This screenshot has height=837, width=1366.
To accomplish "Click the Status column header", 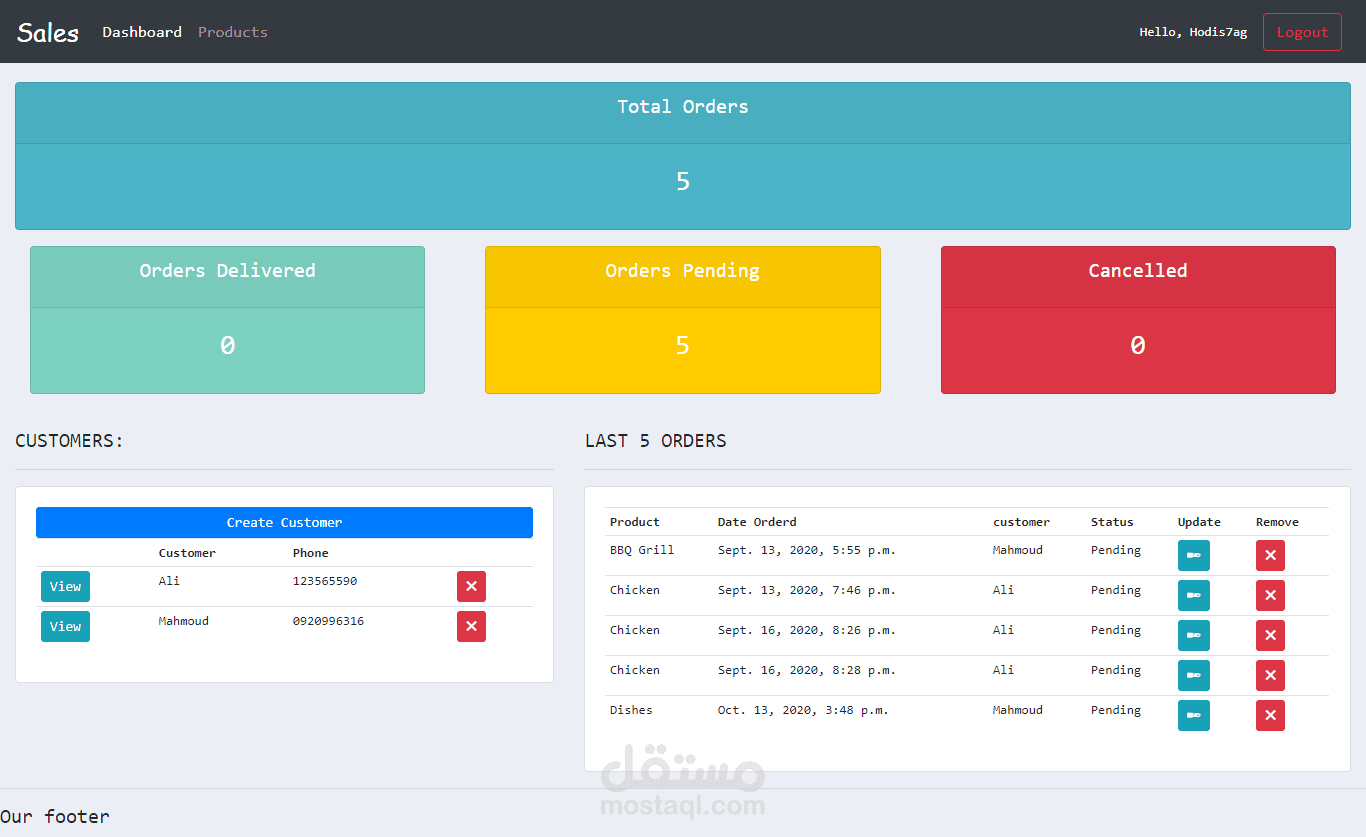I will point(1112,522).
